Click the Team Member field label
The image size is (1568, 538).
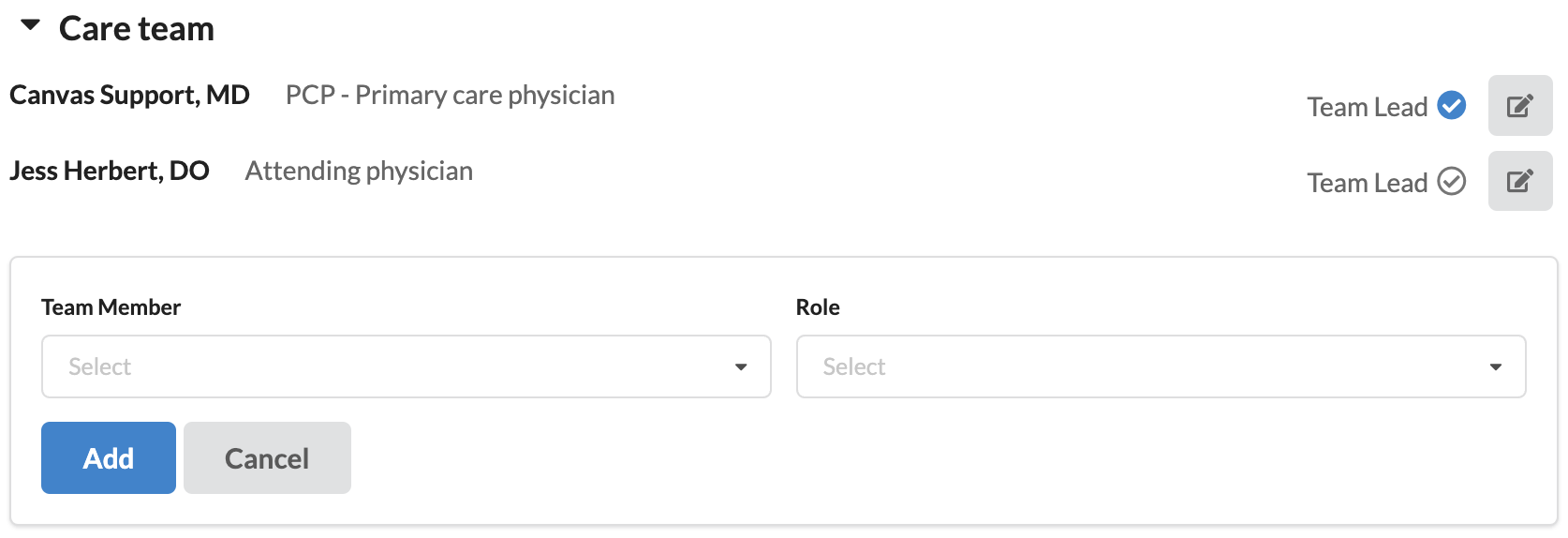[111, 307]
